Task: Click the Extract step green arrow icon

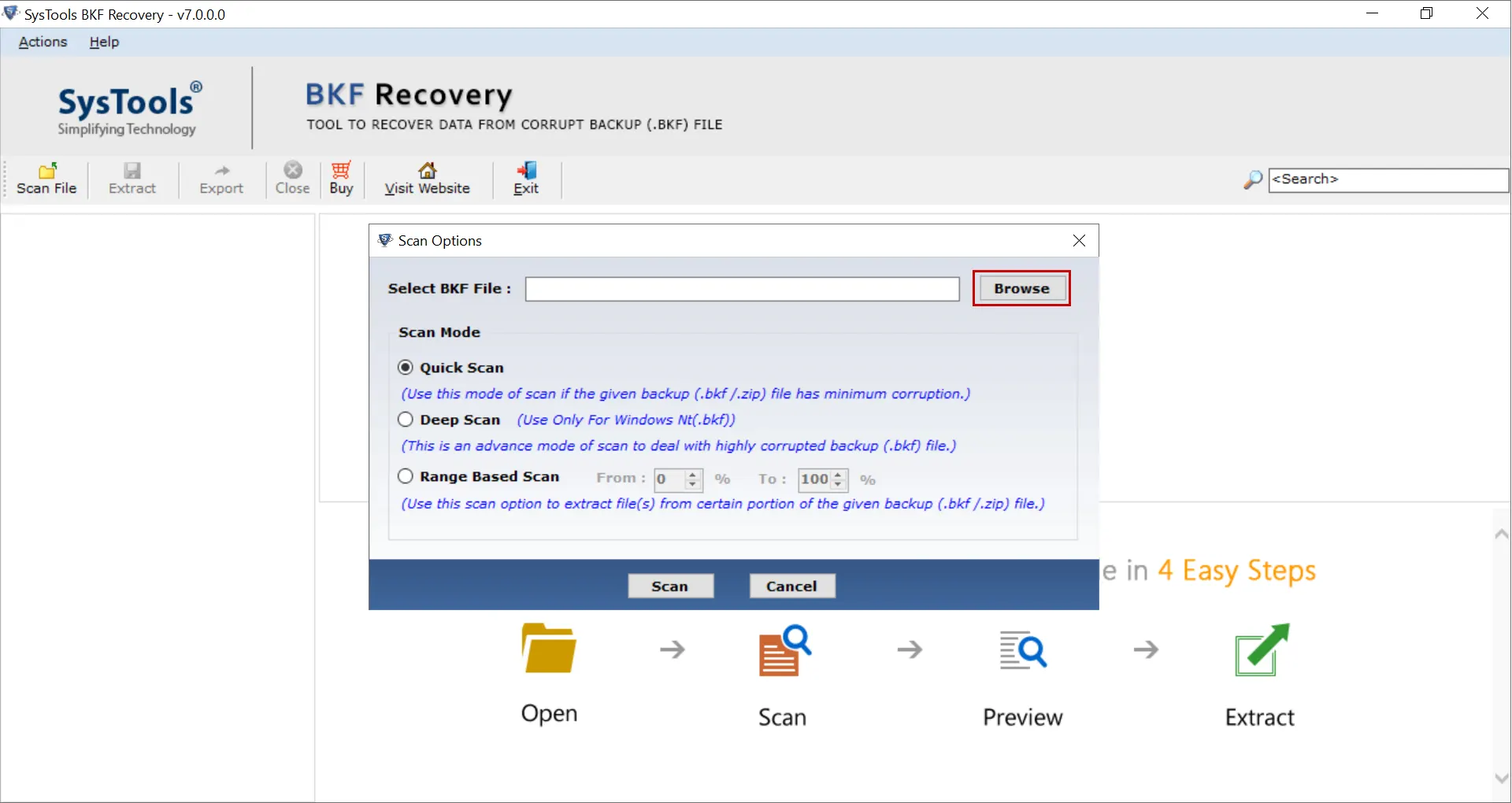Action: [1262, 649]
